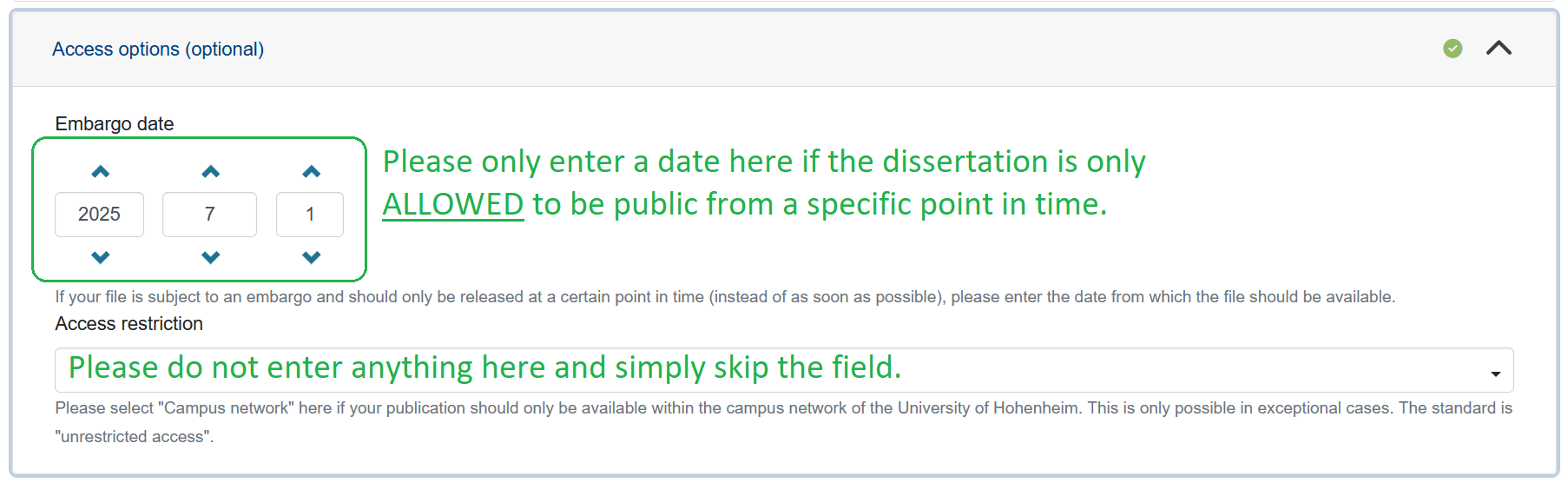
Task: Click the Access restriction dropdown caret arrow
Action: click(x=1495, y=374)
